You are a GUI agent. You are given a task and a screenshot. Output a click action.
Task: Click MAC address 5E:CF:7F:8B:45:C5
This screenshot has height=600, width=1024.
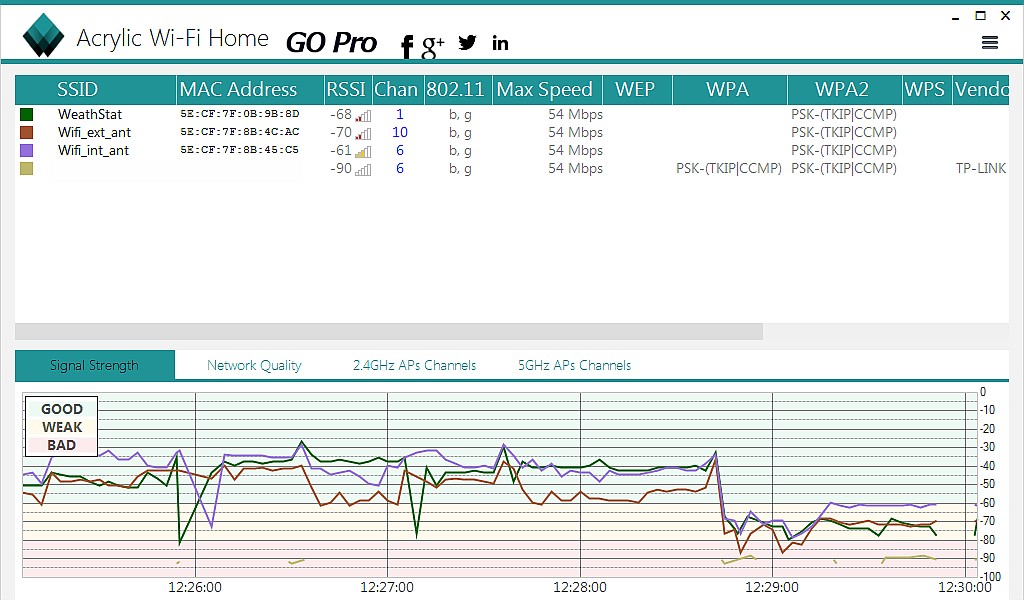click(240, 150)
